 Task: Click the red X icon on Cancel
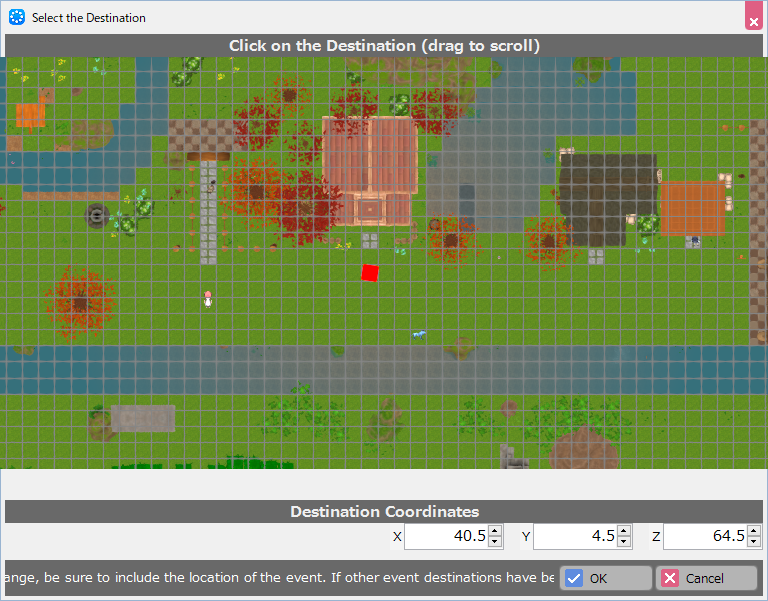pos(670,578)
